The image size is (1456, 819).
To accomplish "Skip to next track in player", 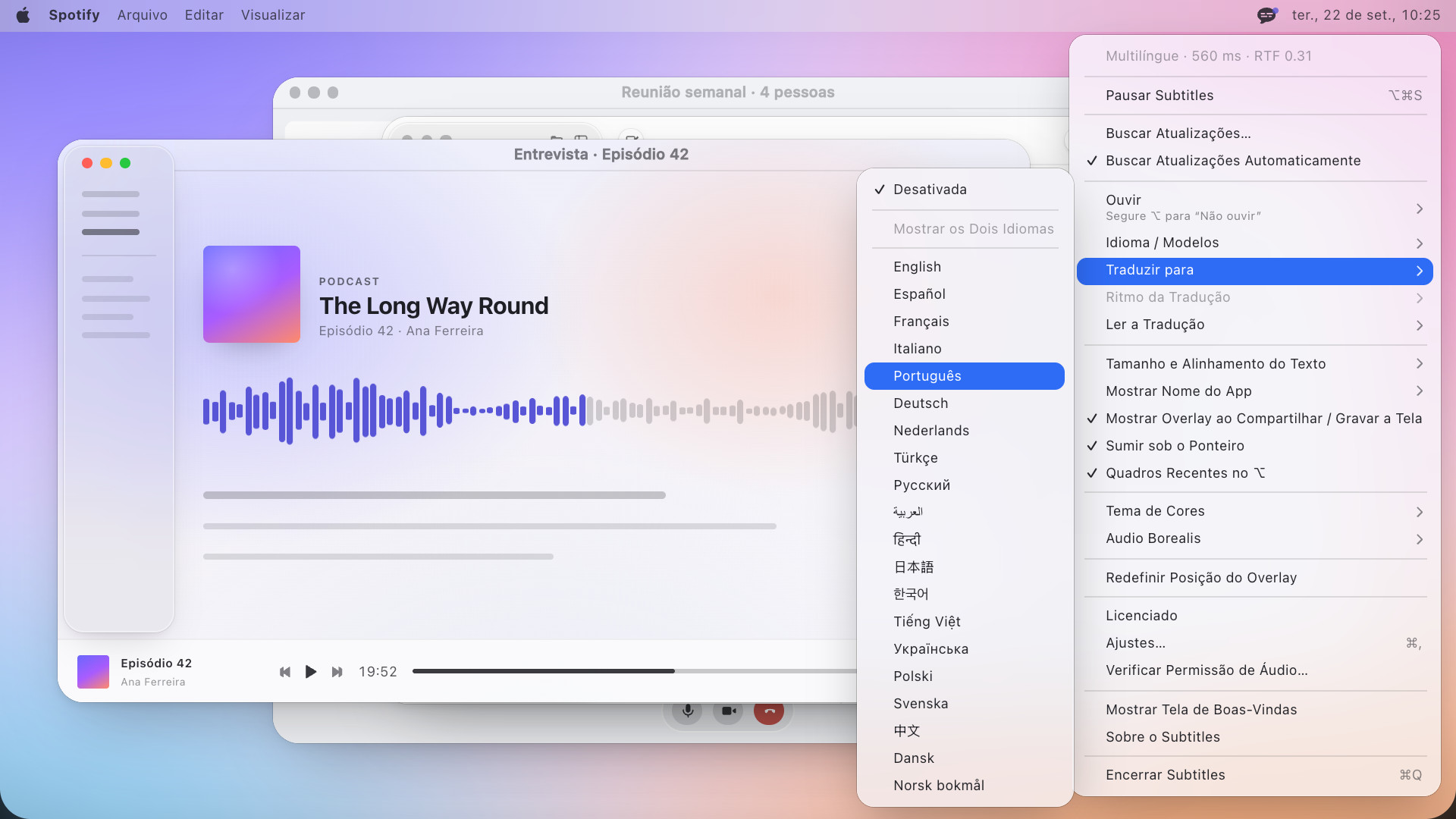I will pyautogui.click(x=337, y=672).
